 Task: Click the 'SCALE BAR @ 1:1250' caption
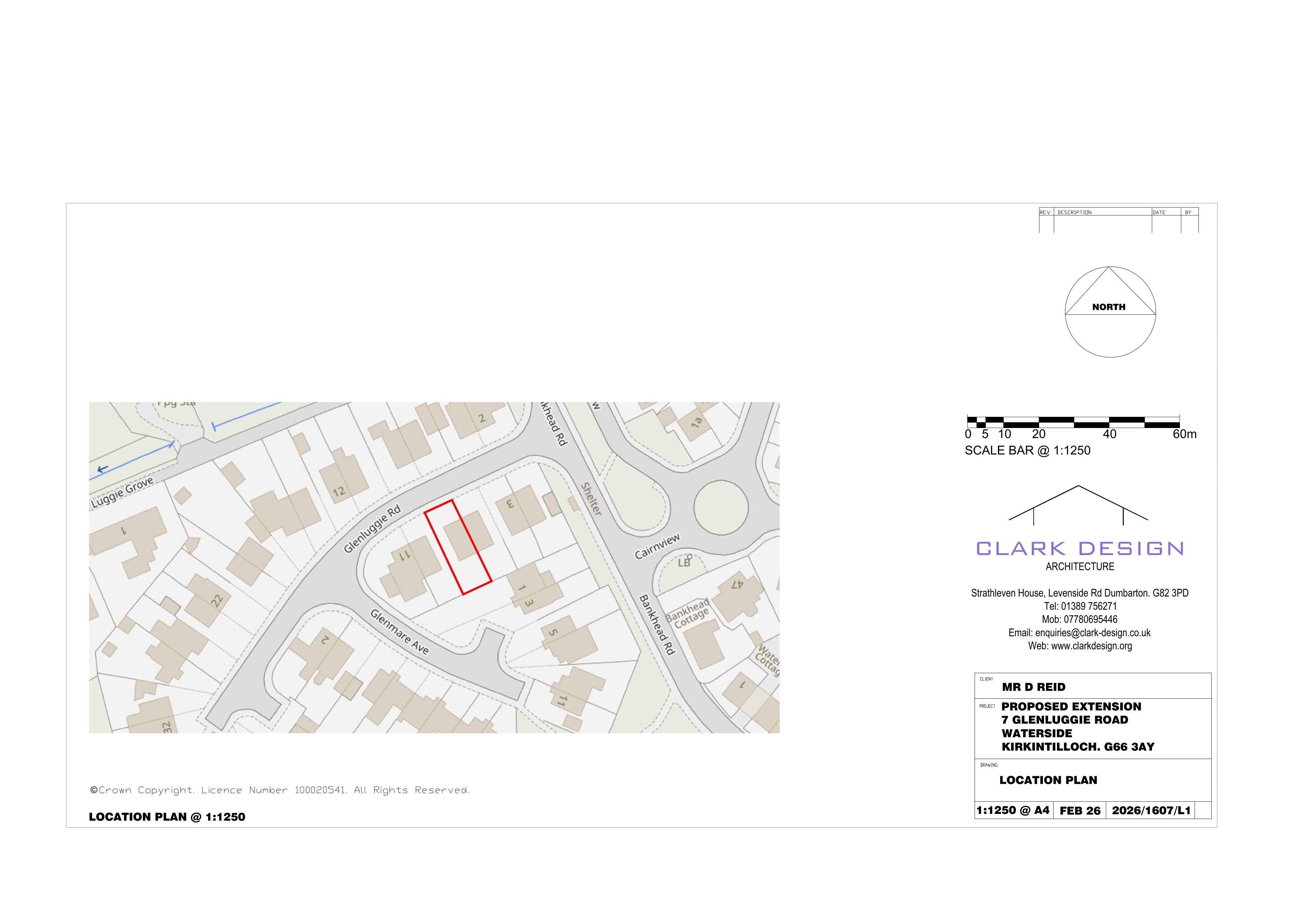(x=1027, y=450)
